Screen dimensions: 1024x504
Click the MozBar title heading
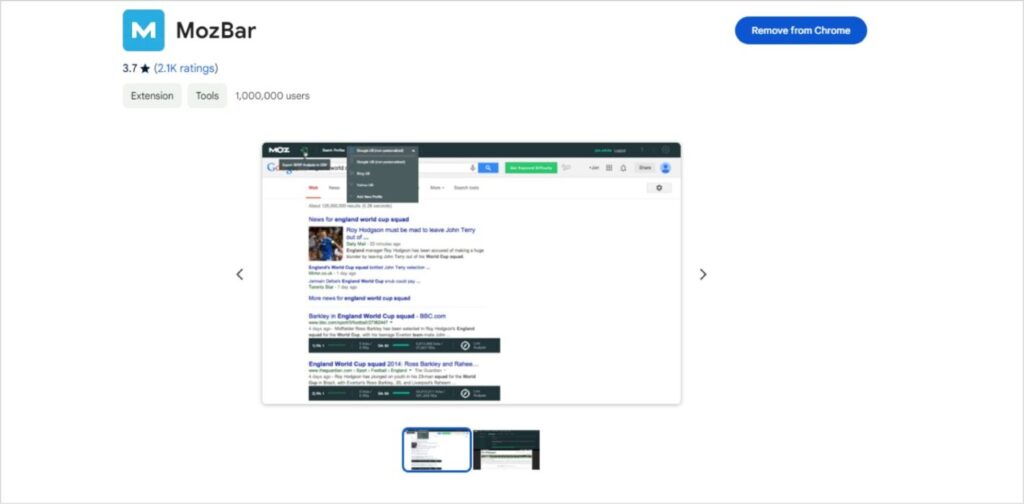tap(216, 30)
